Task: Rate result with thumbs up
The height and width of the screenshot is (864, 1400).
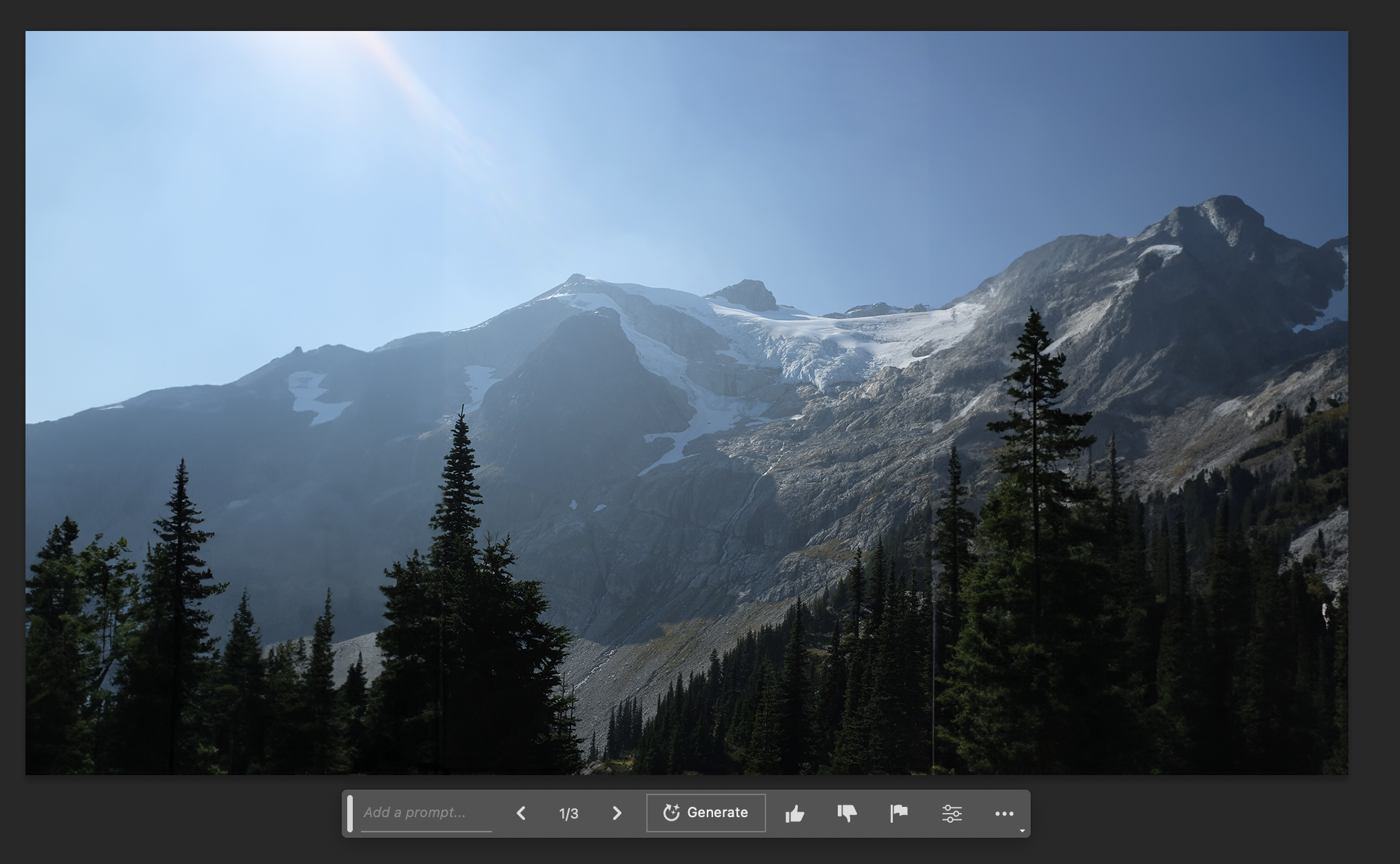Action: pos(794,814)
